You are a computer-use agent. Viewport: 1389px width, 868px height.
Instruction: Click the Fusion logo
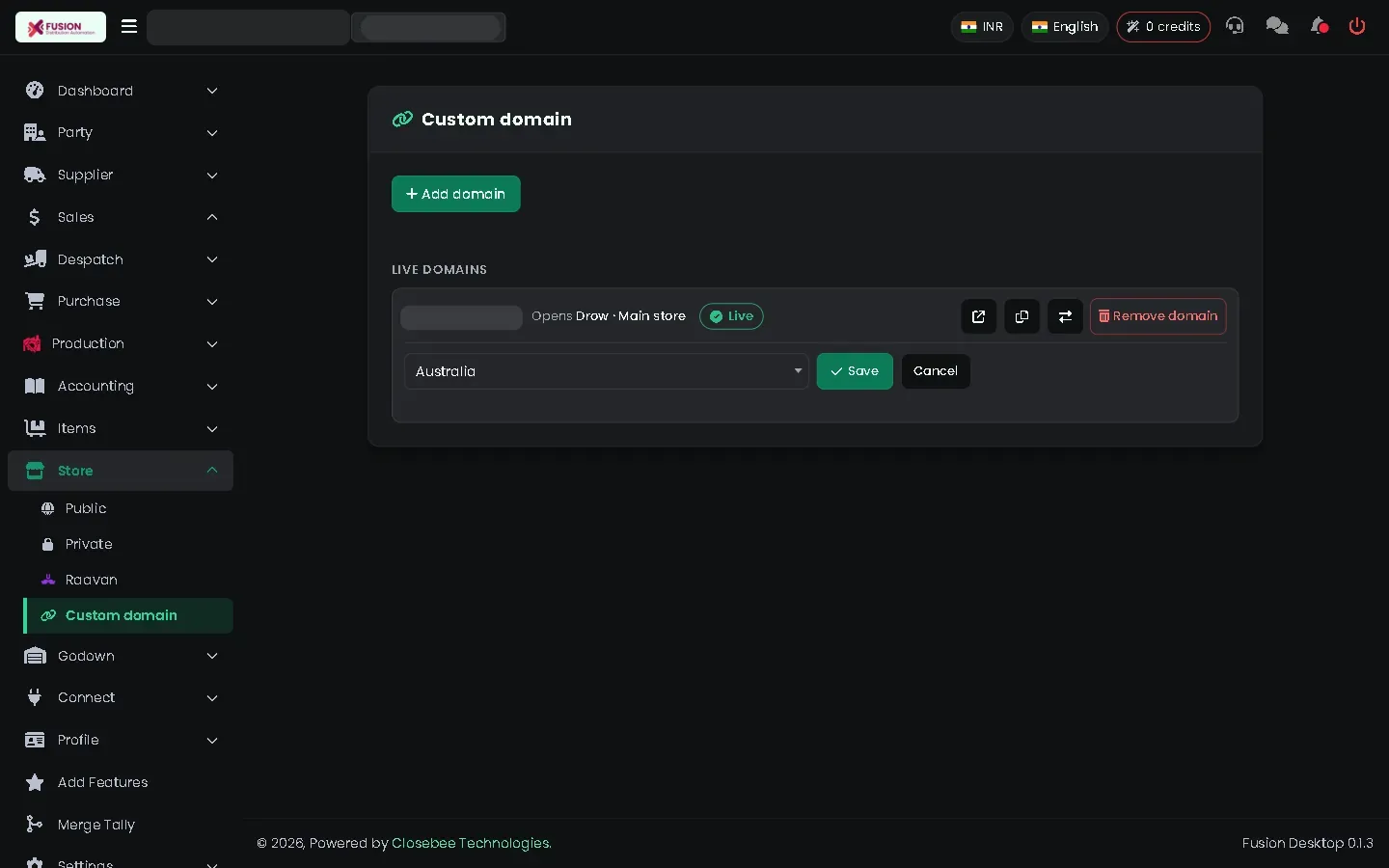(x=61, y=27)
